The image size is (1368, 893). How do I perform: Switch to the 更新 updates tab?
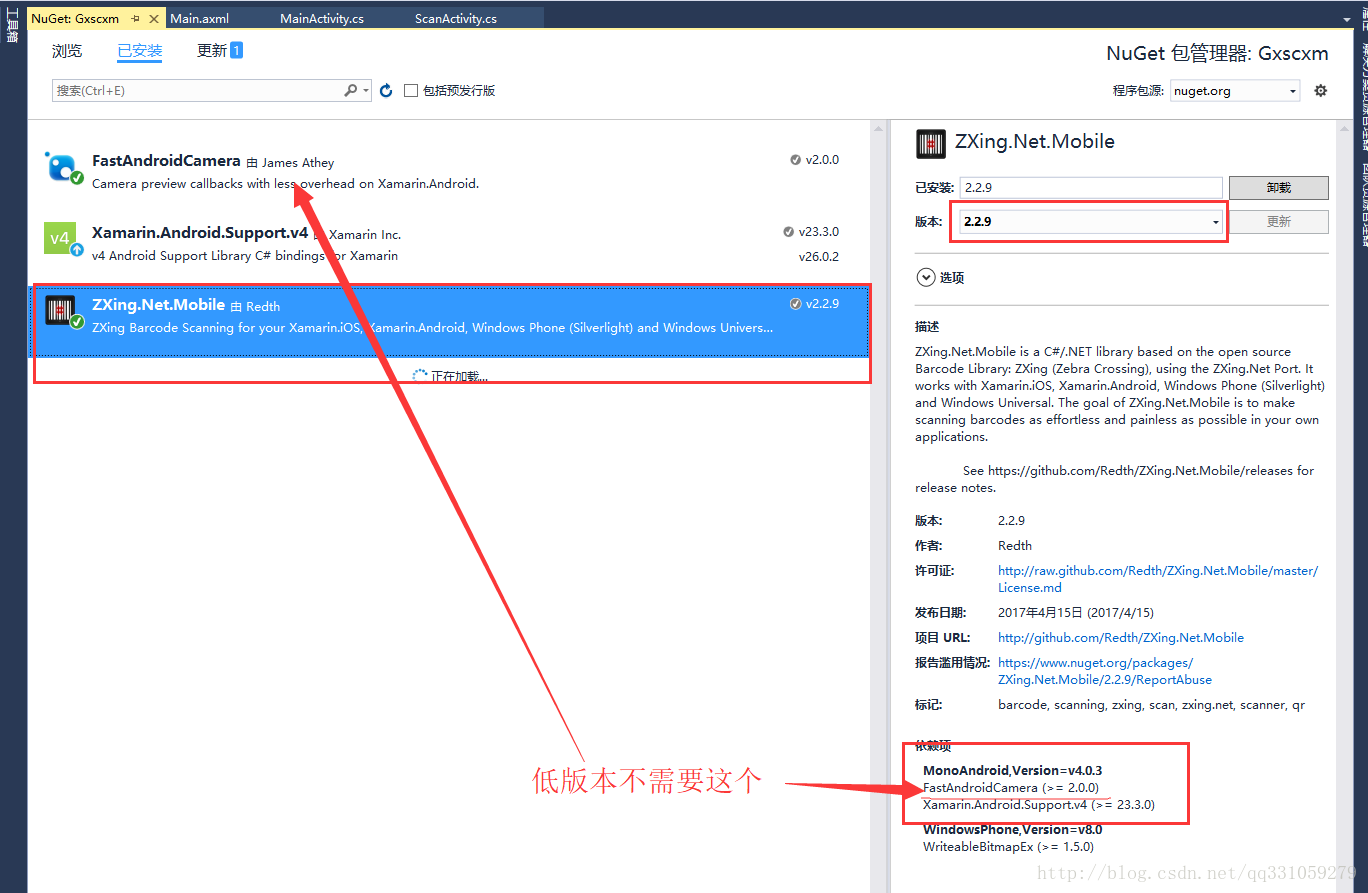(212, 51)
